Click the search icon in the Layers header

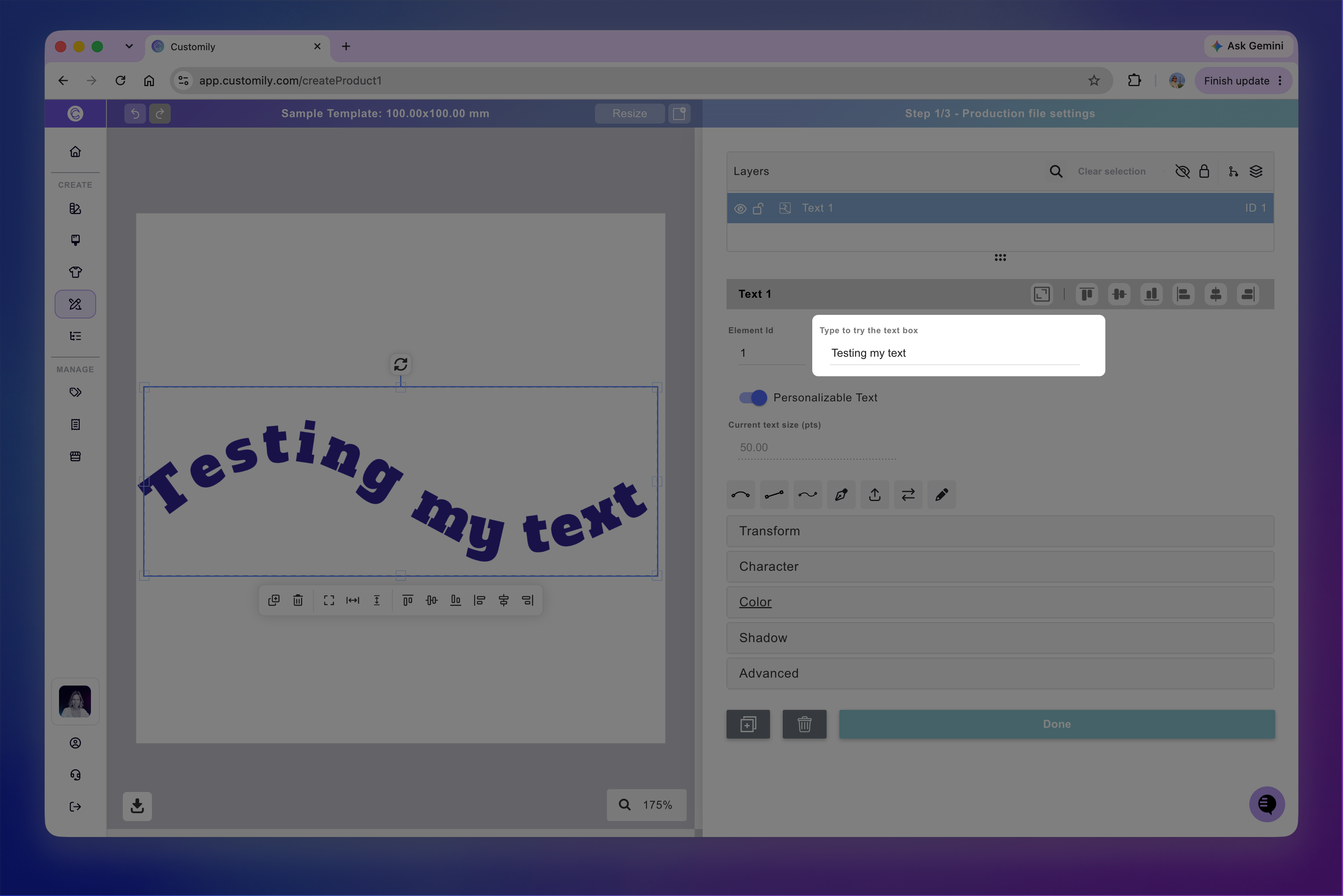point(1056,171)
